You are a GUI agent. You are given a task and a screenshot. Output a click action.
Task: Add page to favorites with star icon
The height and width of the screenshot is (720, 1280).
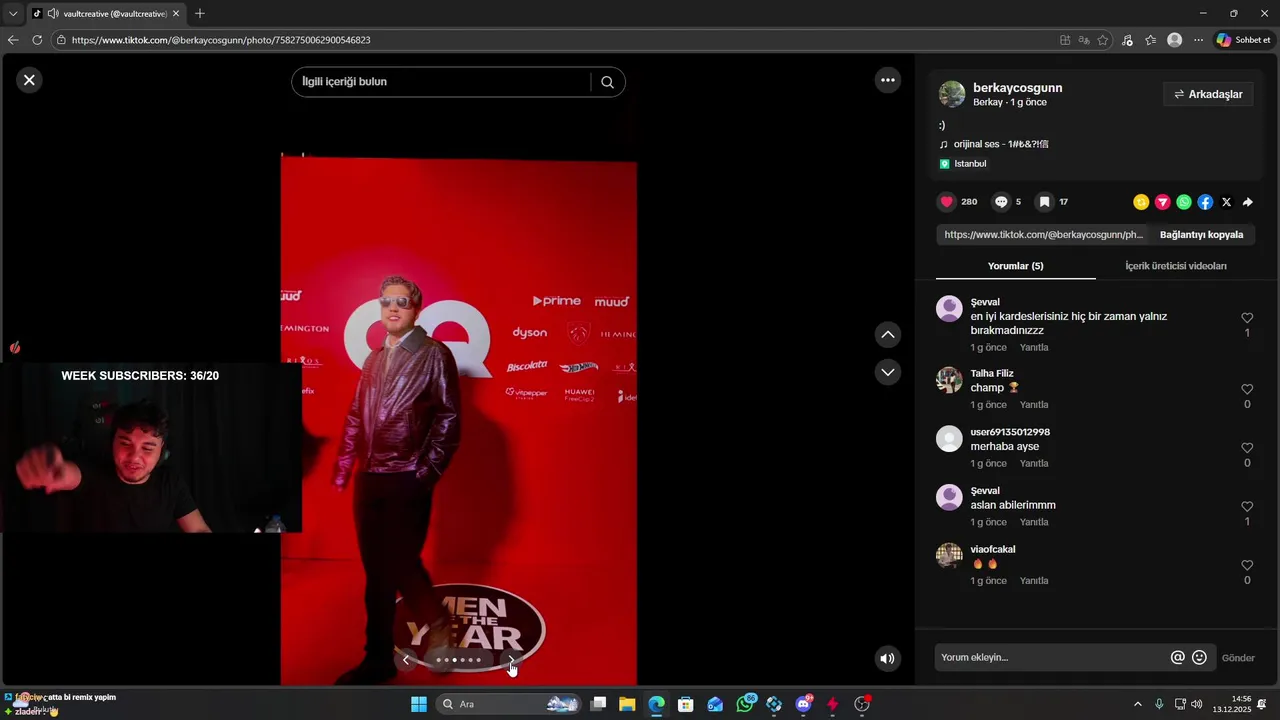coord(1103,40)
